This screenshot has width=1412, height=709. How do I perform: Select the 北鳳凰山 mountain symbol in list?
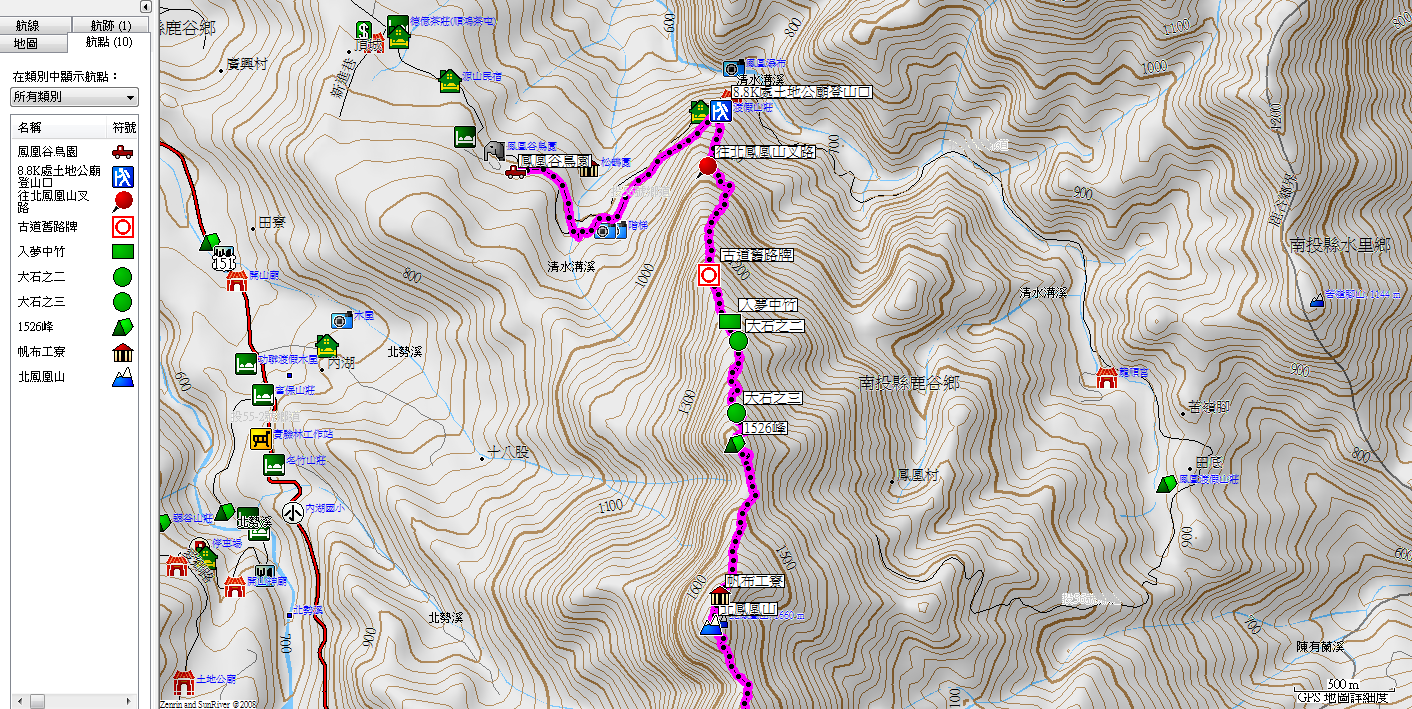[124, 377]
